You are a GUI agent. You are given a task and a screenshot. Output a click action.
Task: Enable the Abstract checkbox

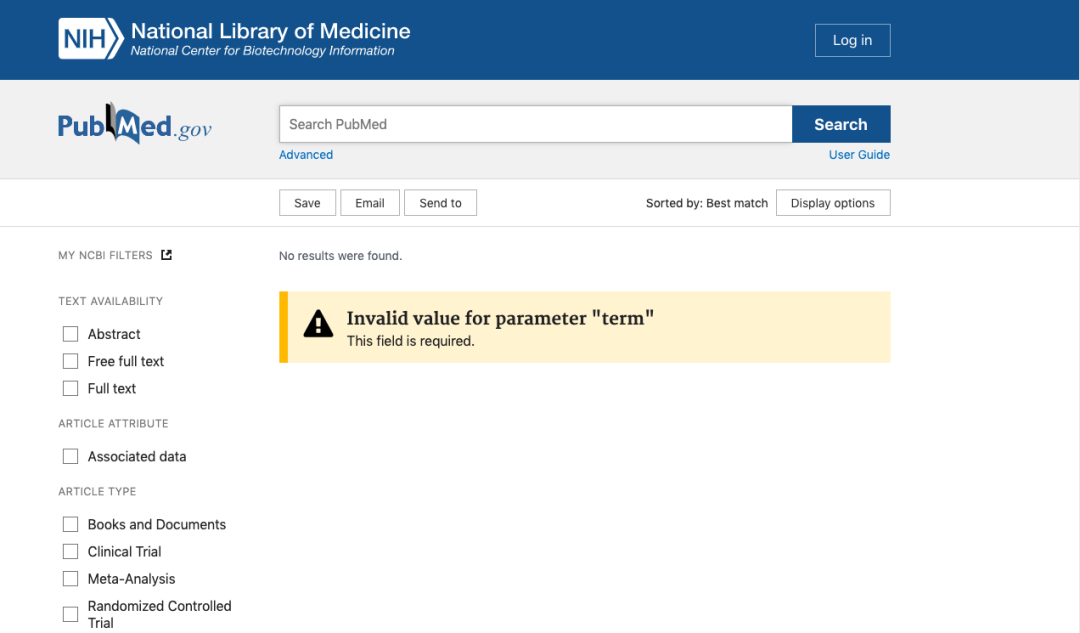pyautogui.click(x=71, y=334)
